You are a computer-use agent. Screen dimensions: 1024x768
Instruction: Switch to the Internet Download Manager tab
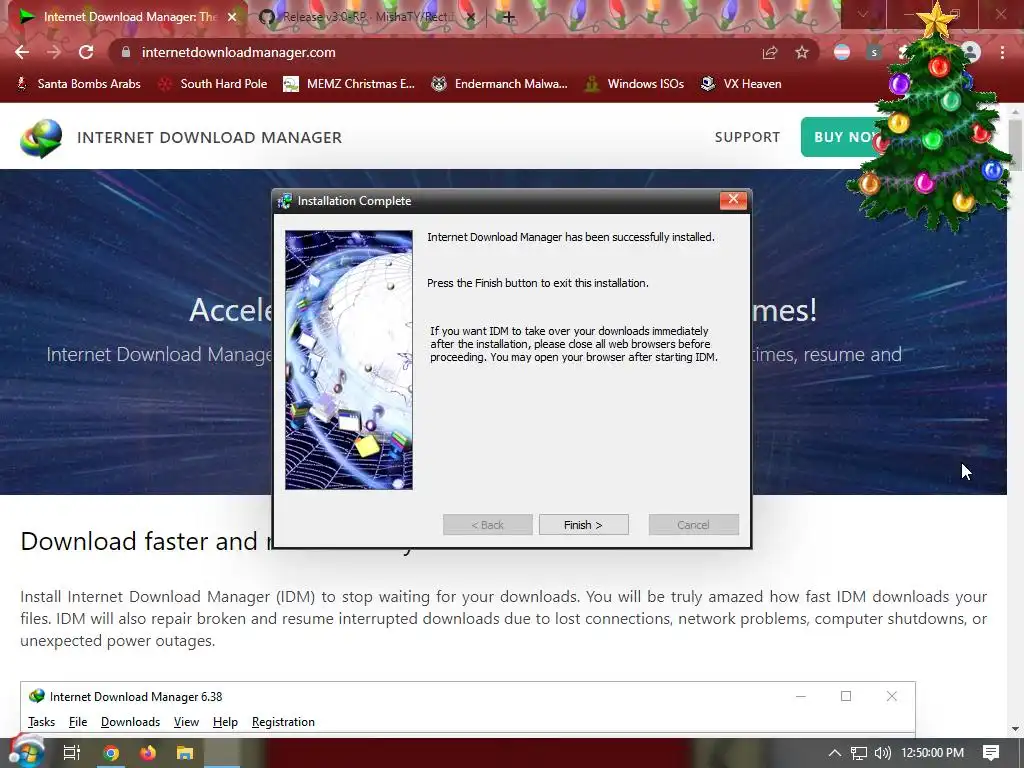pos(124,17)
